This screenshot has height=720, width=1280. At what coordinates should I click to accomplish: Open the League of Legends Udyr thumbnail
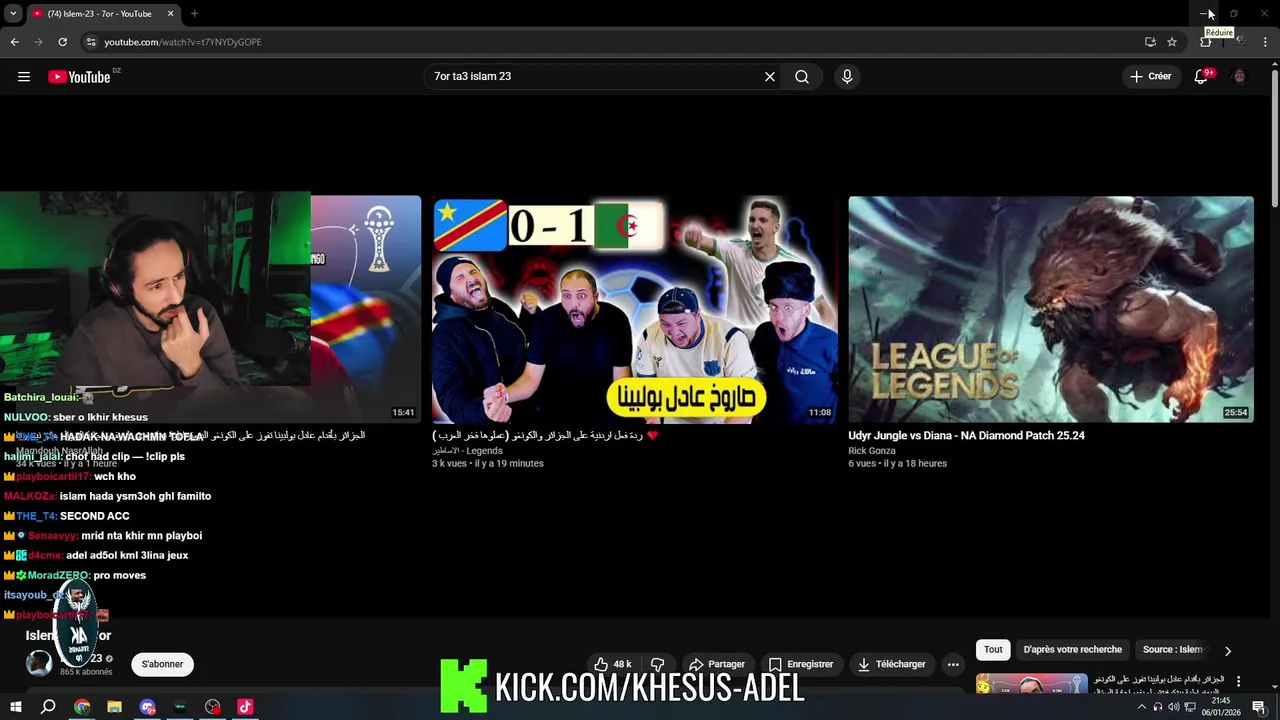1051,310
